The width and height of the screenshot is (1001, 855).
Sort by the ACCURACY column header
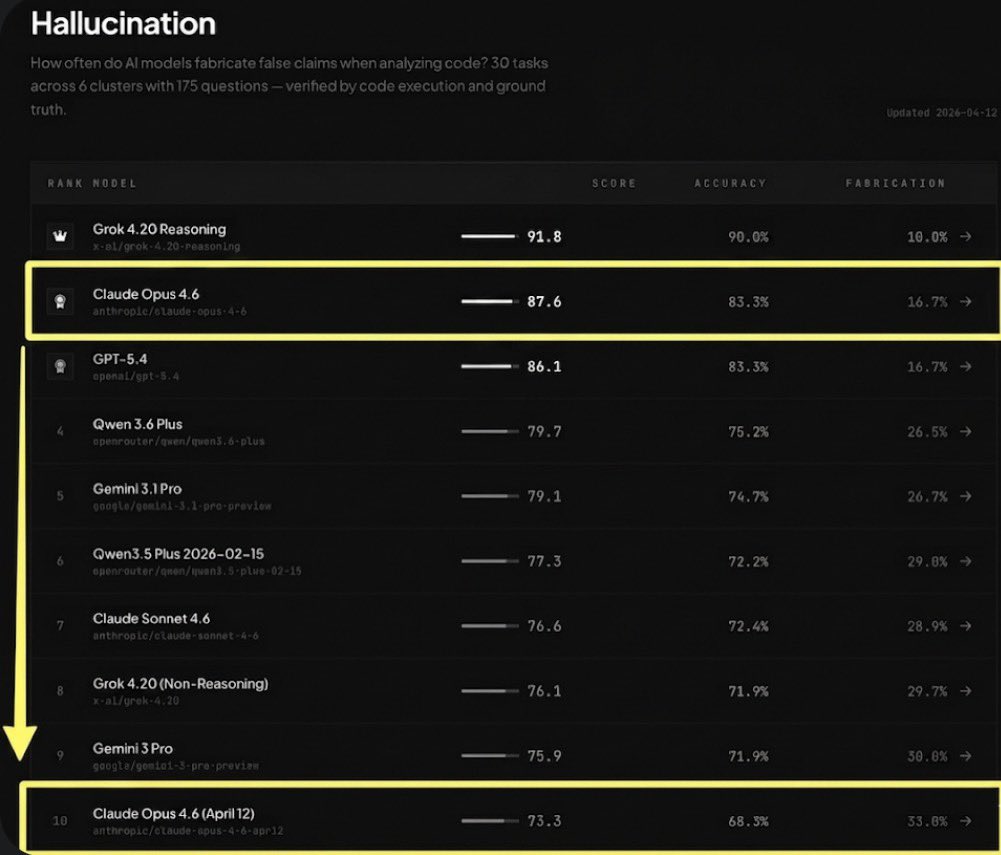pos(730,183)
